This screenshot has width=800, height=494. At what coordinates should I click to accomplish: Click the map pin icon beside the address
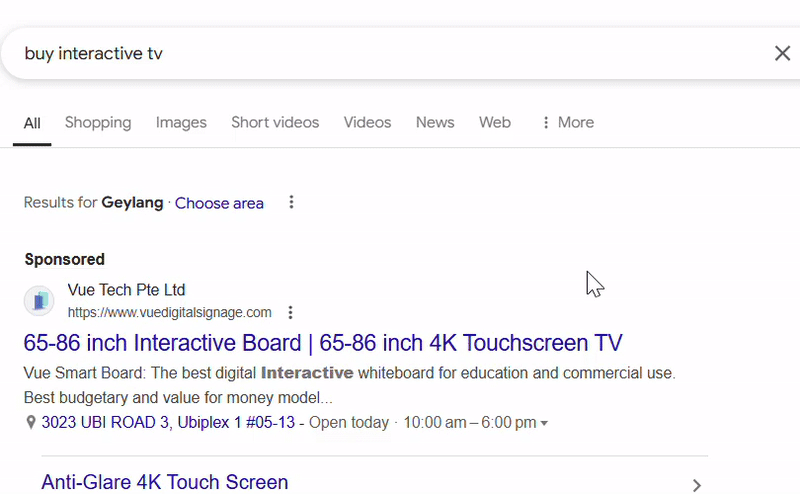31,423
